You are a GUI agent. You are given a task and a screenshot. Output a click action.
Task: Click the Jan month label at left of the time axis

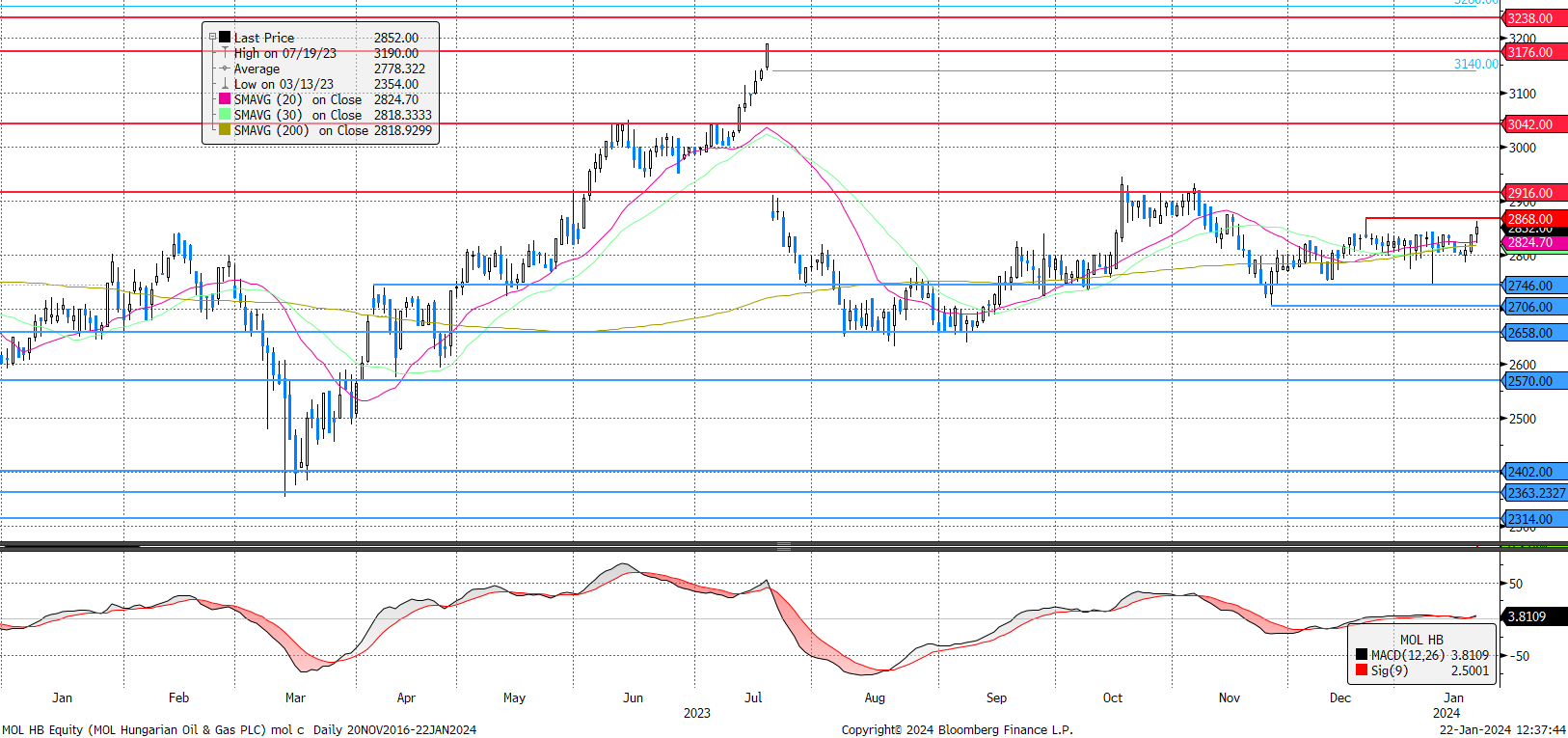62,697
